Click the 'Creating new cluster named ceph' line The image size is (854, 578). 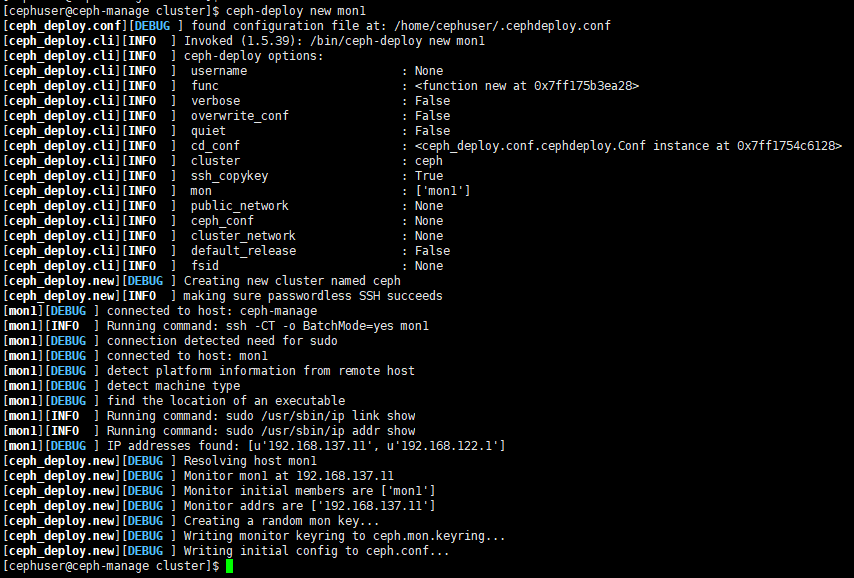pyautogui.click(x=292, y=281)
